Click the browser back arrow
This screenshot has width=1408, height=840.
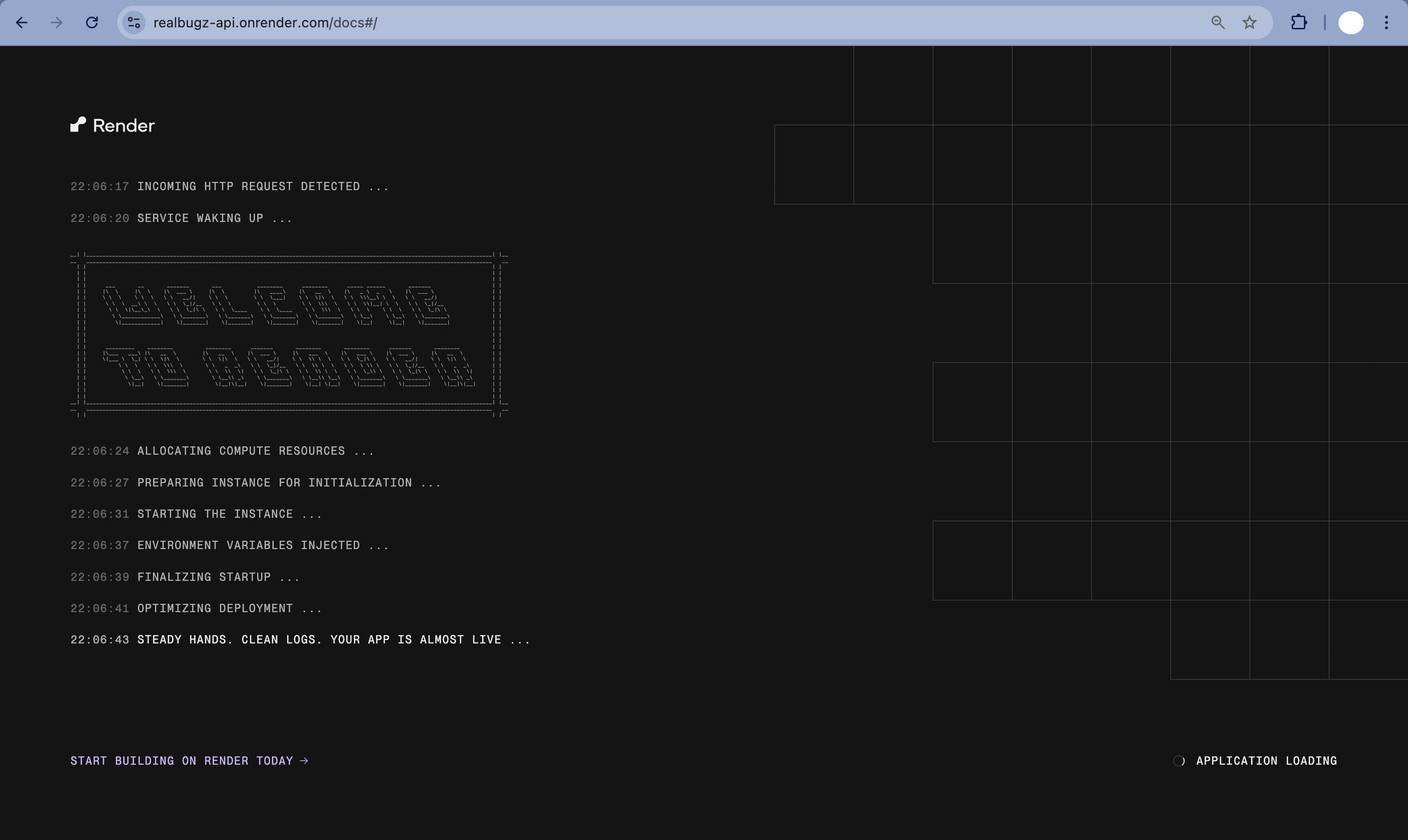(x=22, y=22)
